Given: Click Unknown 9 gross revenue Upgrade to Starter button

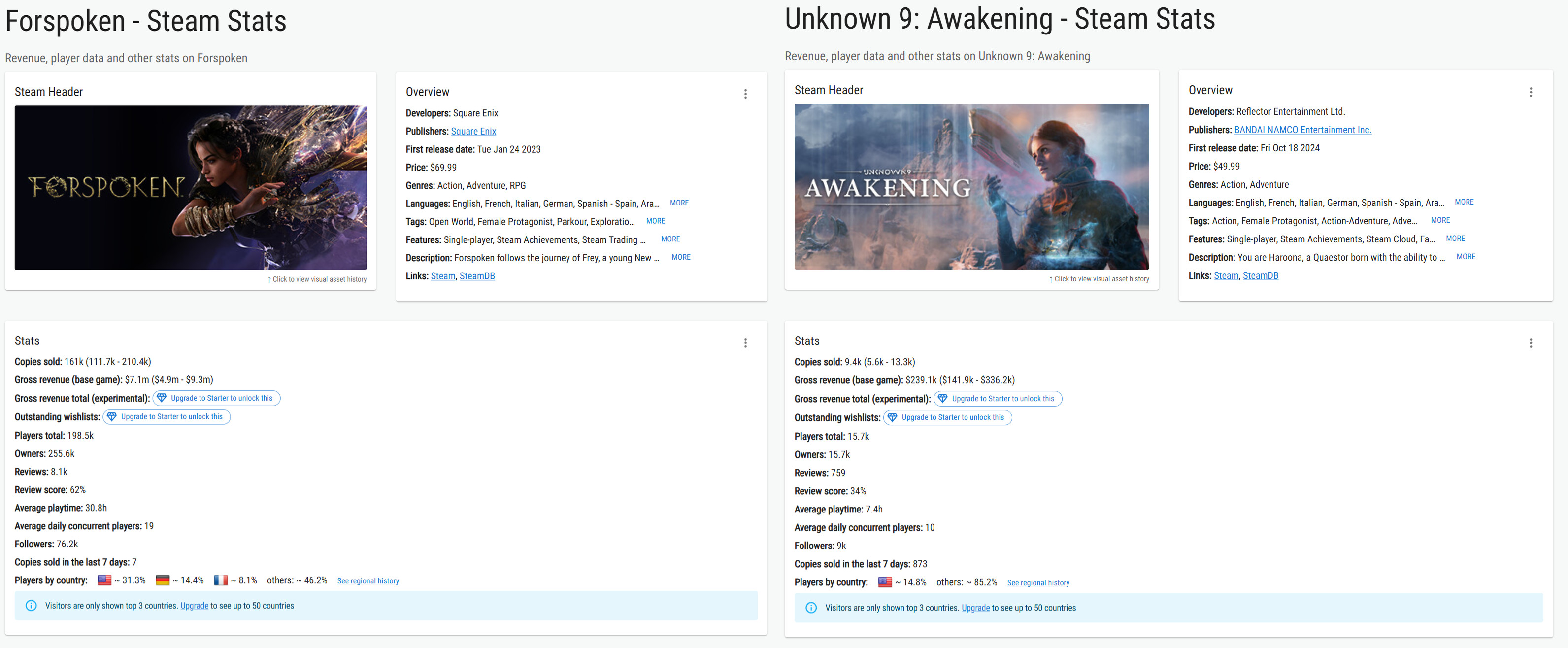Looking at the screenshot, I should tap(997, 399).
